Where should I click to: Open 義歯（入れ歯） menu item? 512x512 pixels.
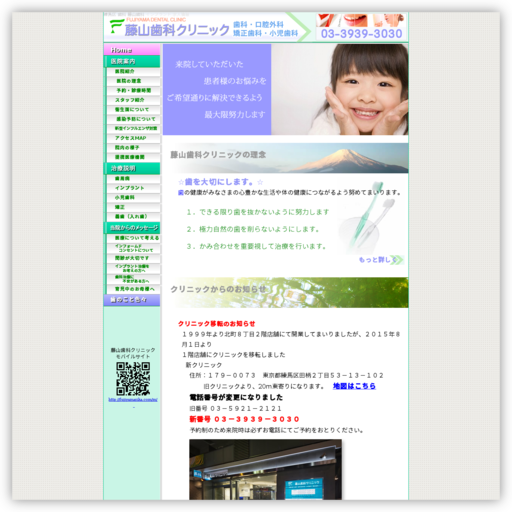pos(133,217)
